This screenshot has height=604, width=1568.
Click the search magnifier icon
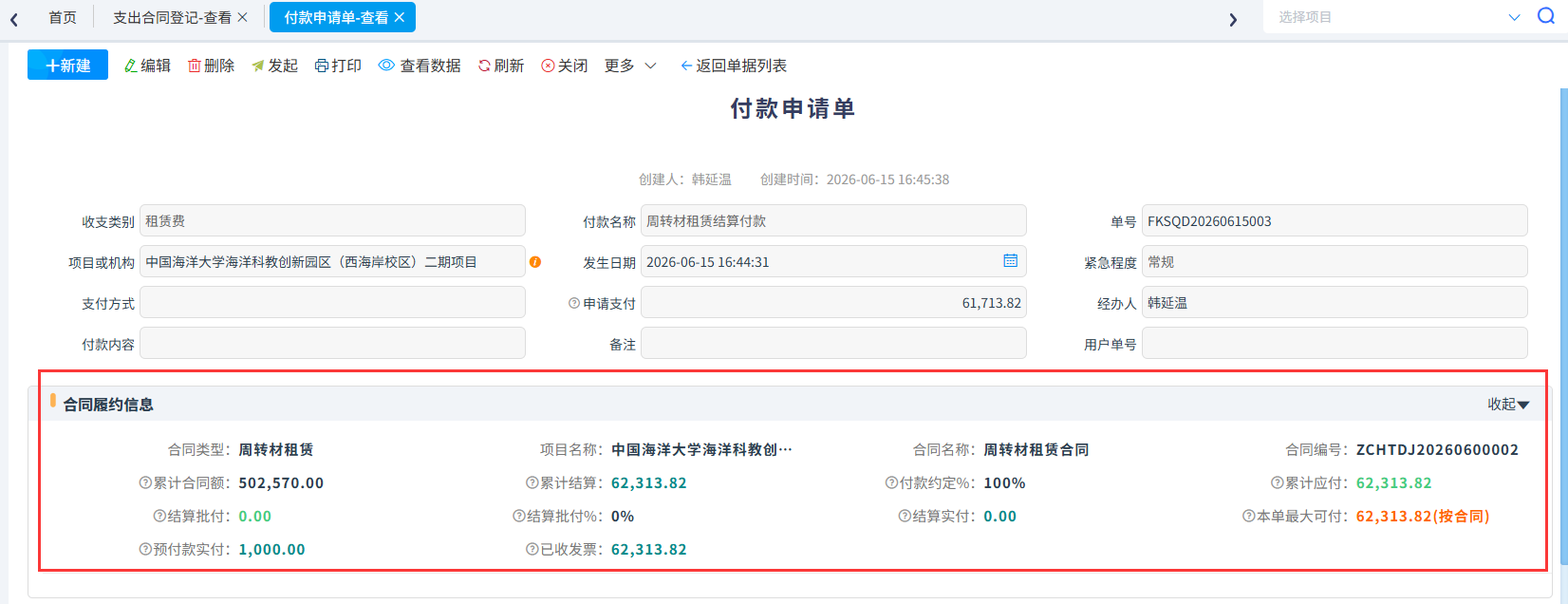(1546, 16)
